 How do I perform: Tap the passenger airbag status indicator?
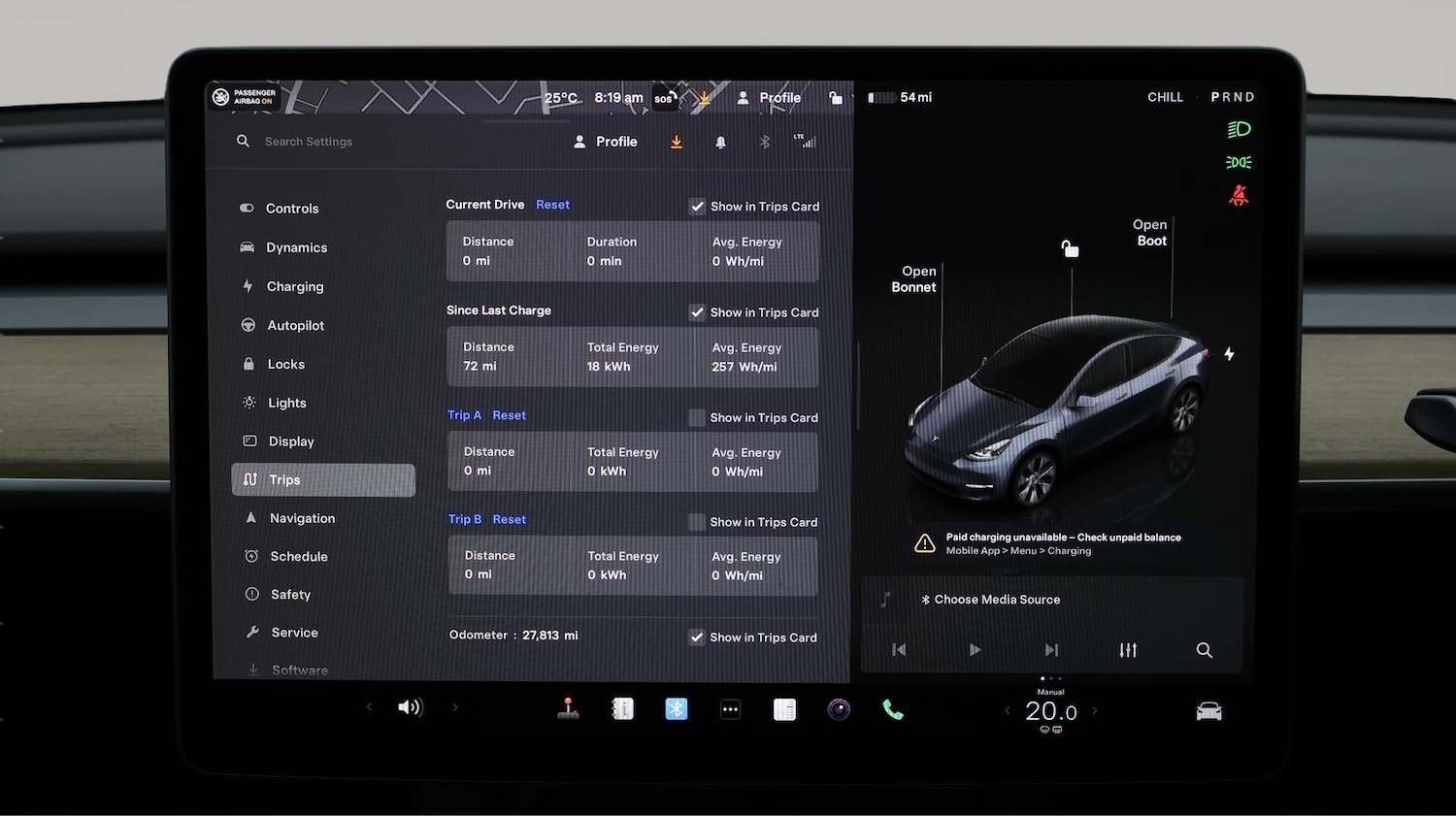(x=245, y=97)
